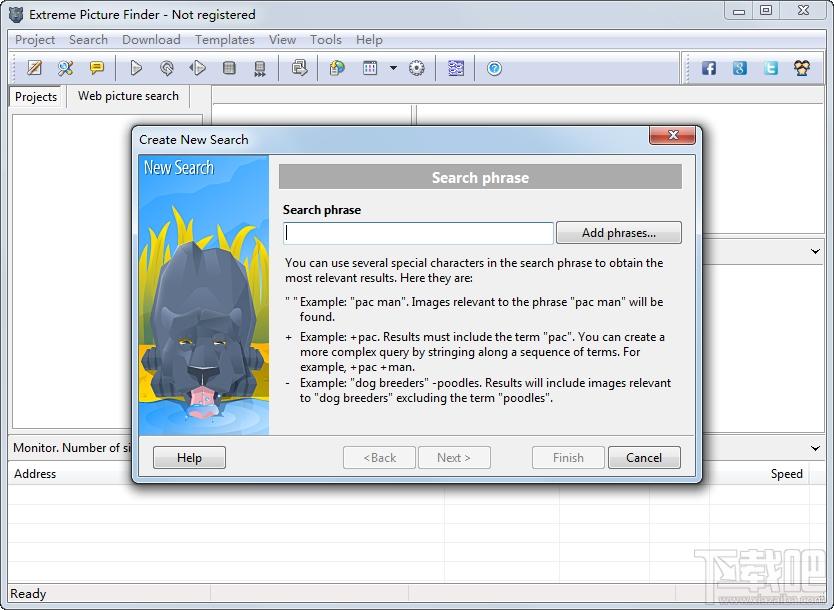Open the dropdown arrow beside calendar icon

coord(393,68)
